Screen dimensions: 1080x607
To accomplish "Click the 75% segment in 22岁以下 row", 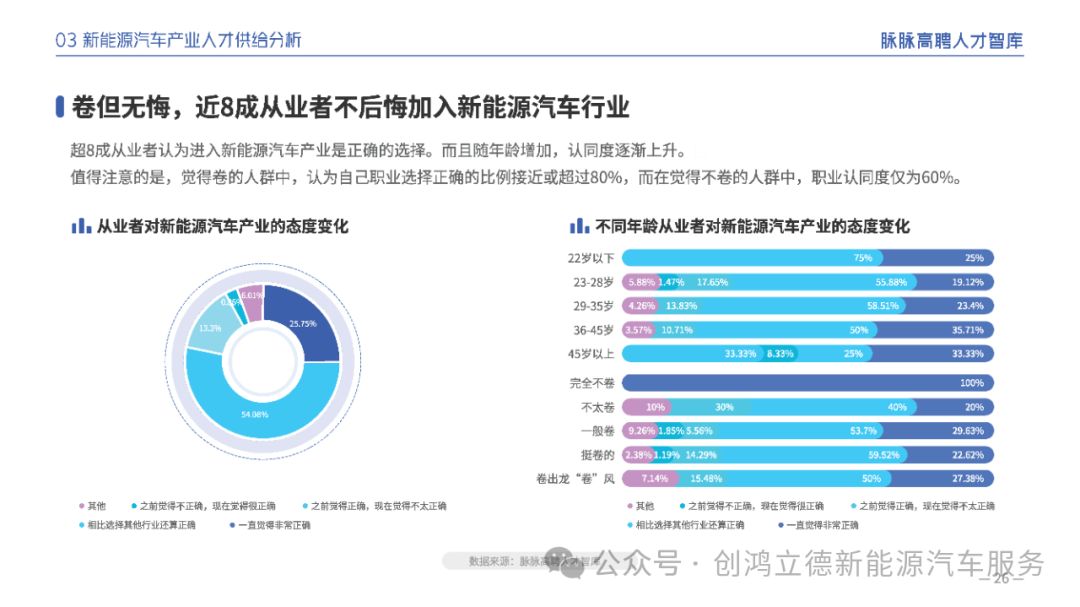I will coord(750,258).
